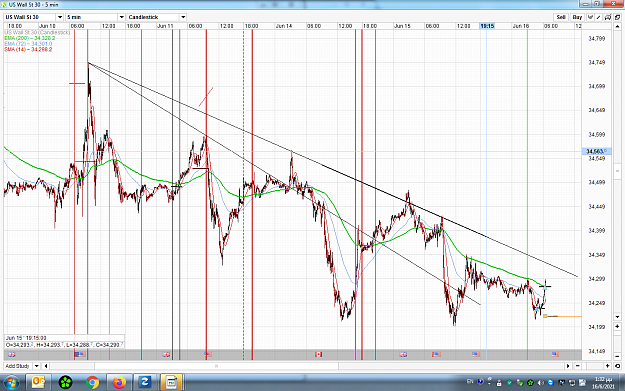Screen dimensions: 625x391
Task: Click the 34,799 price axis label
Action: (x=597, y=39)
